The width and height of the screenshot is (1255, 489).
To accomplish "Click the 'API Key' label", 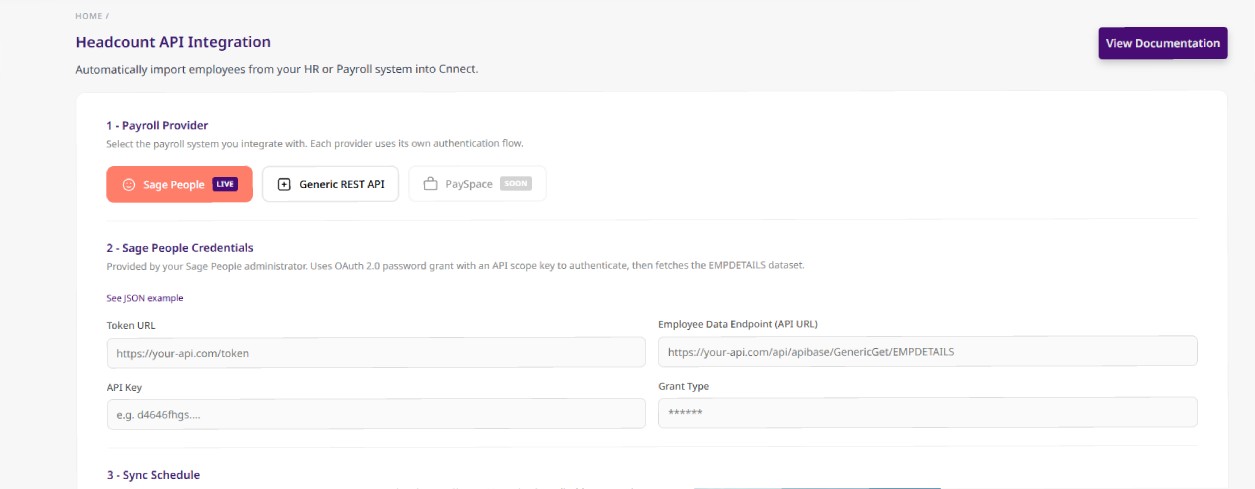I will (x=125, y=386).
